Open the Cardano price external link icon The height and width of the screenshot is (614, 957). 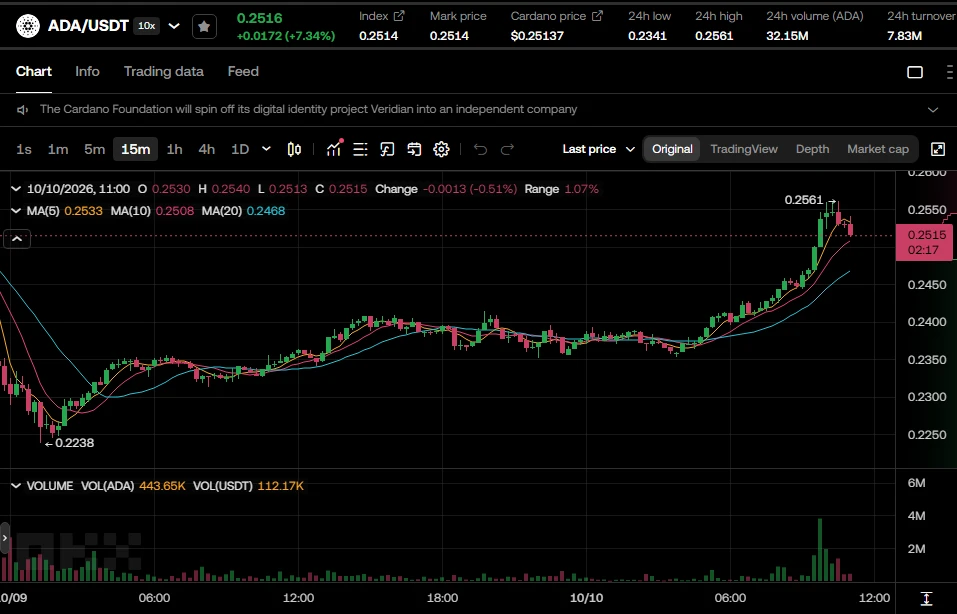598,16
